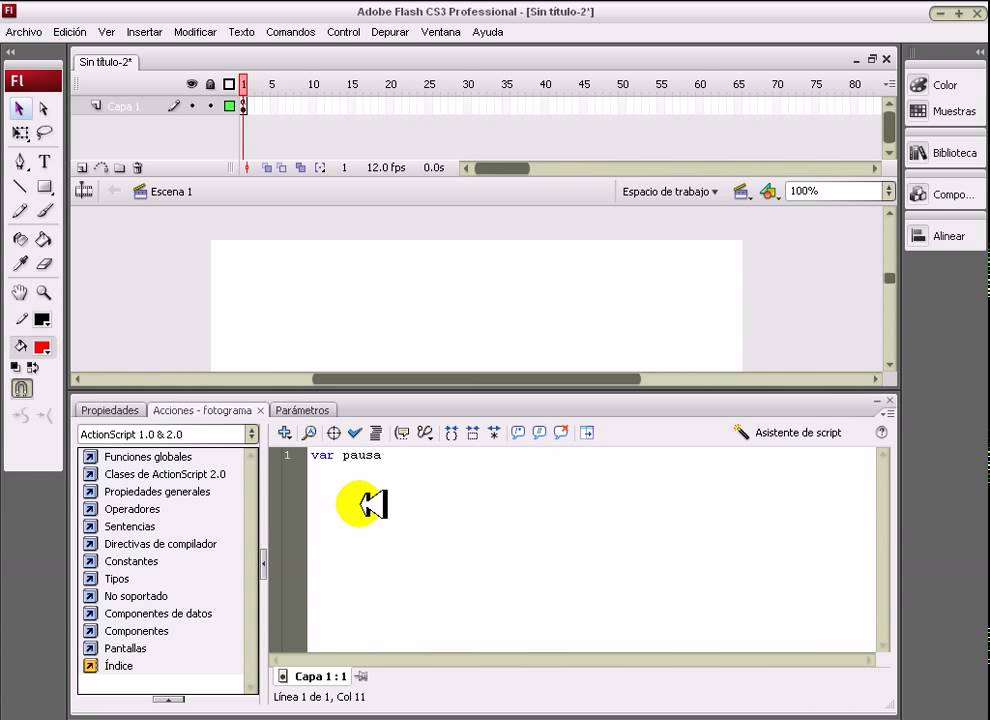Open the Depurar menu

pyautogui.click(x=390, y=32)
